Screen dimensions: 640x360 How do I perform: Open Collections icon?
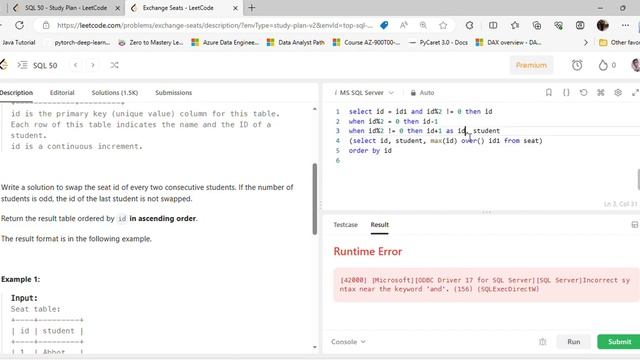click(537, 25)
